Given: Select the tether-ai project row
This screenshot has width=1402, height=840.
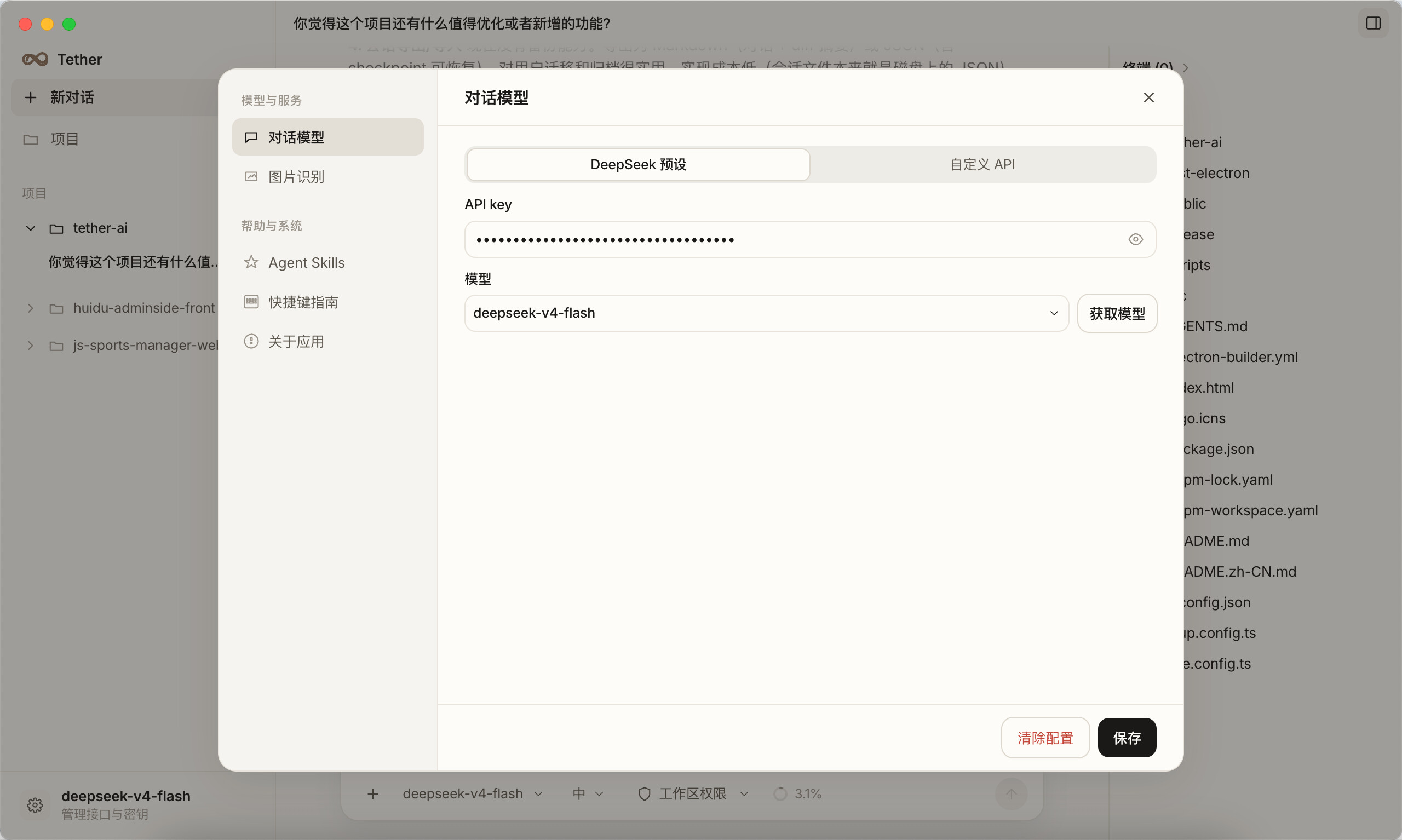Looking at the screenshot, I should pyautogui.click(x=114, y=228).
